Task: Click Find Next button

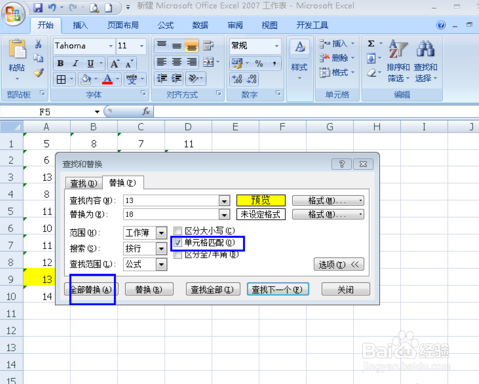Action: [278, 289]
